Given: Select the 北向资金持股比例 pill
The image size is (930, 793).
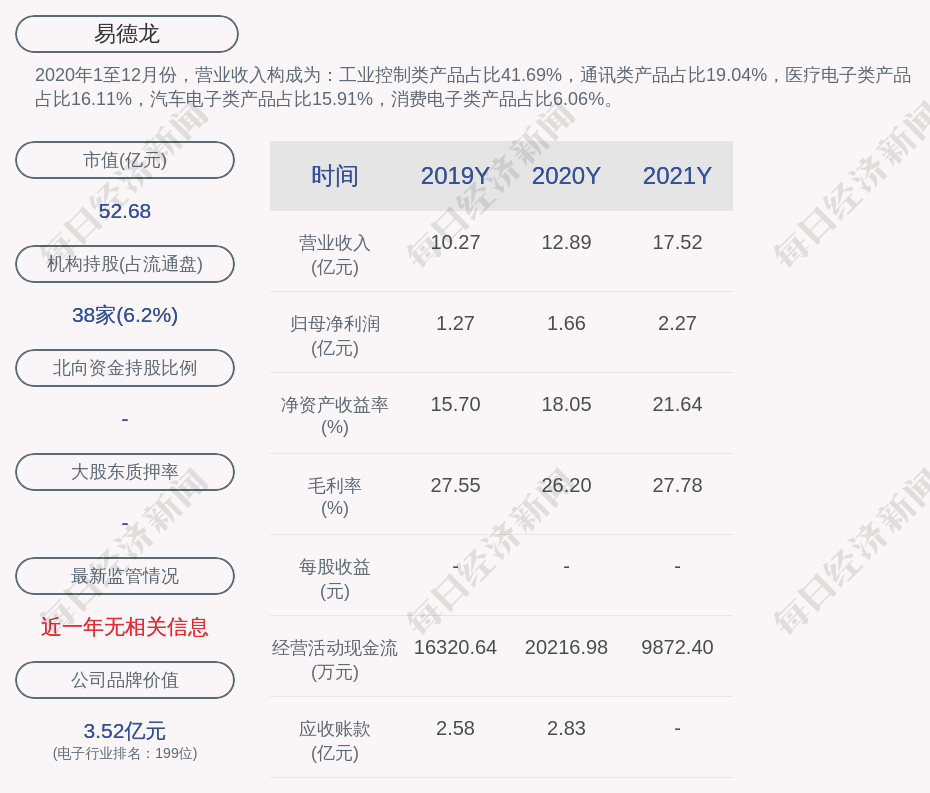Looking at the screenshot, I should point(125,368).
